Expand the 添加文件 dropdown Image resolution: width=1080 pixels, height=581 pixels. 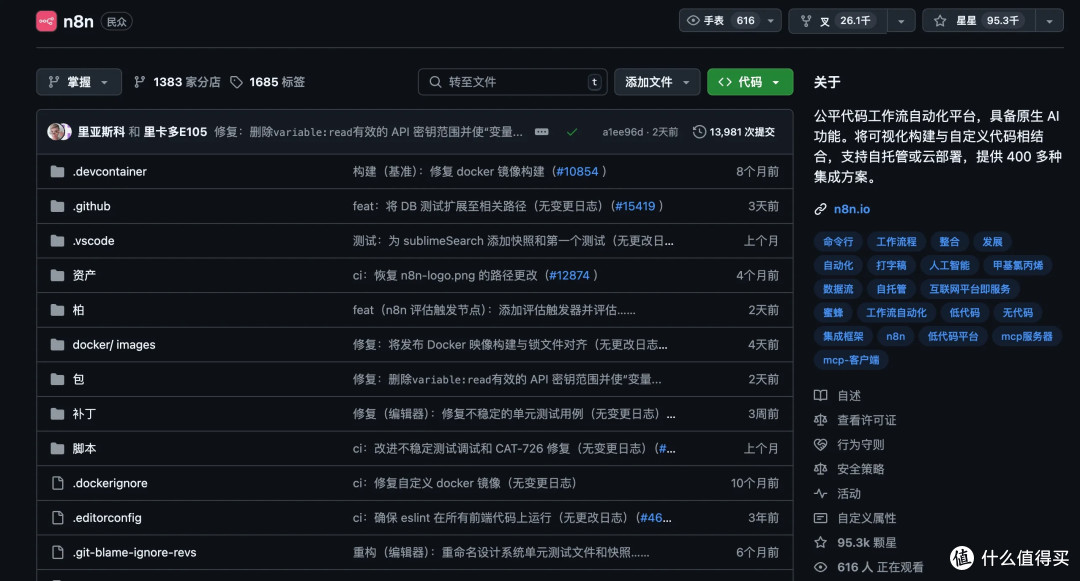point(657,82)
